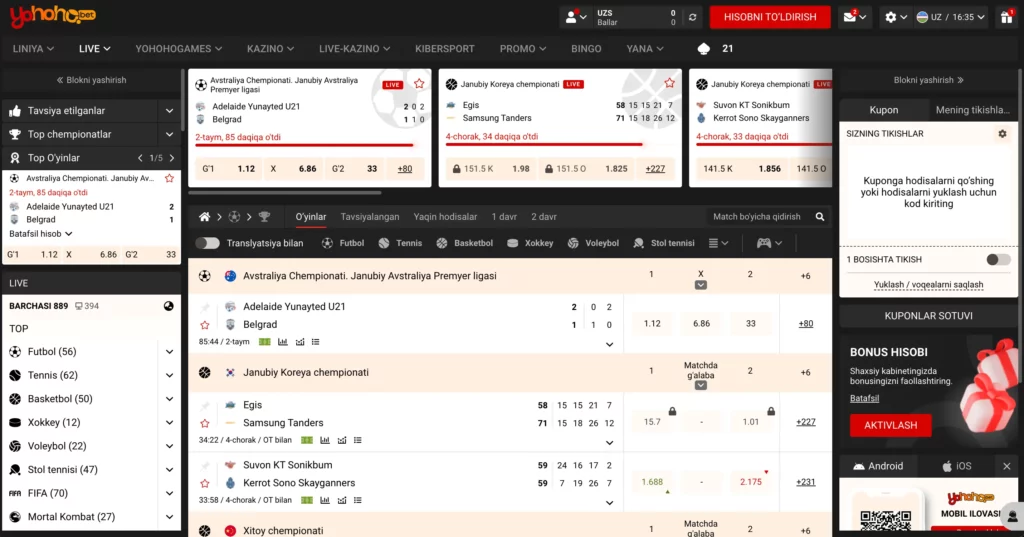Open statistics chart icon for Adelaide match
This screenshot has width=1024, height=537.
283,342
